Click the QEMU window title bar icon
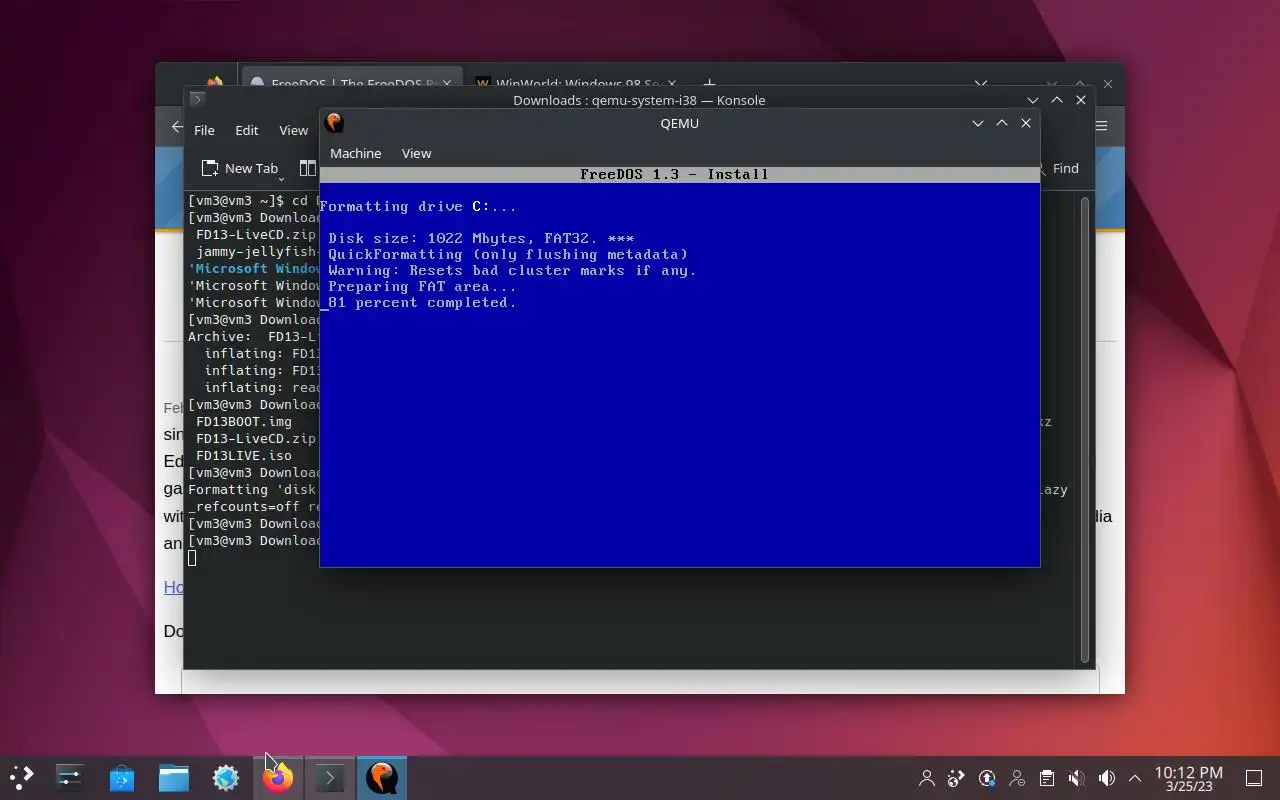Screen dimensions: 1280x800 coord(334,123)
